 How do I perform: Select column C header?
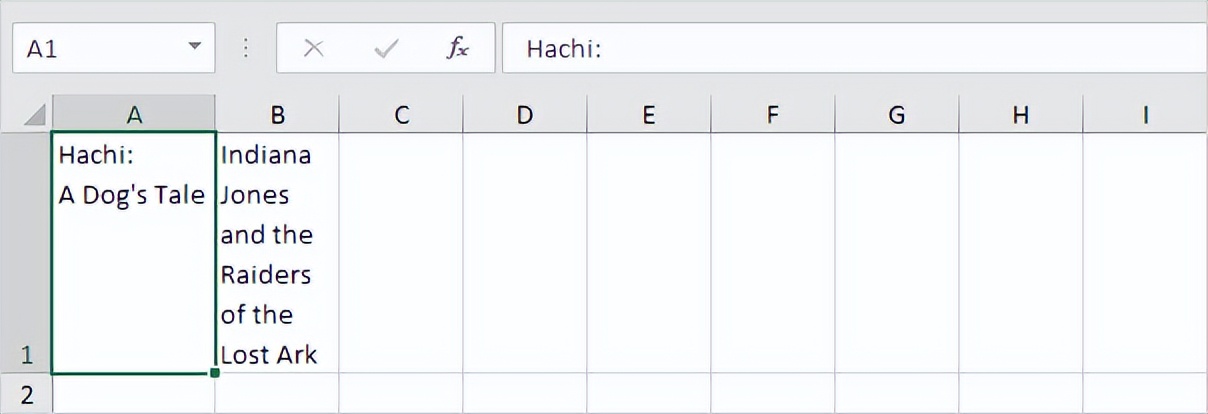[x=401, y=115]
